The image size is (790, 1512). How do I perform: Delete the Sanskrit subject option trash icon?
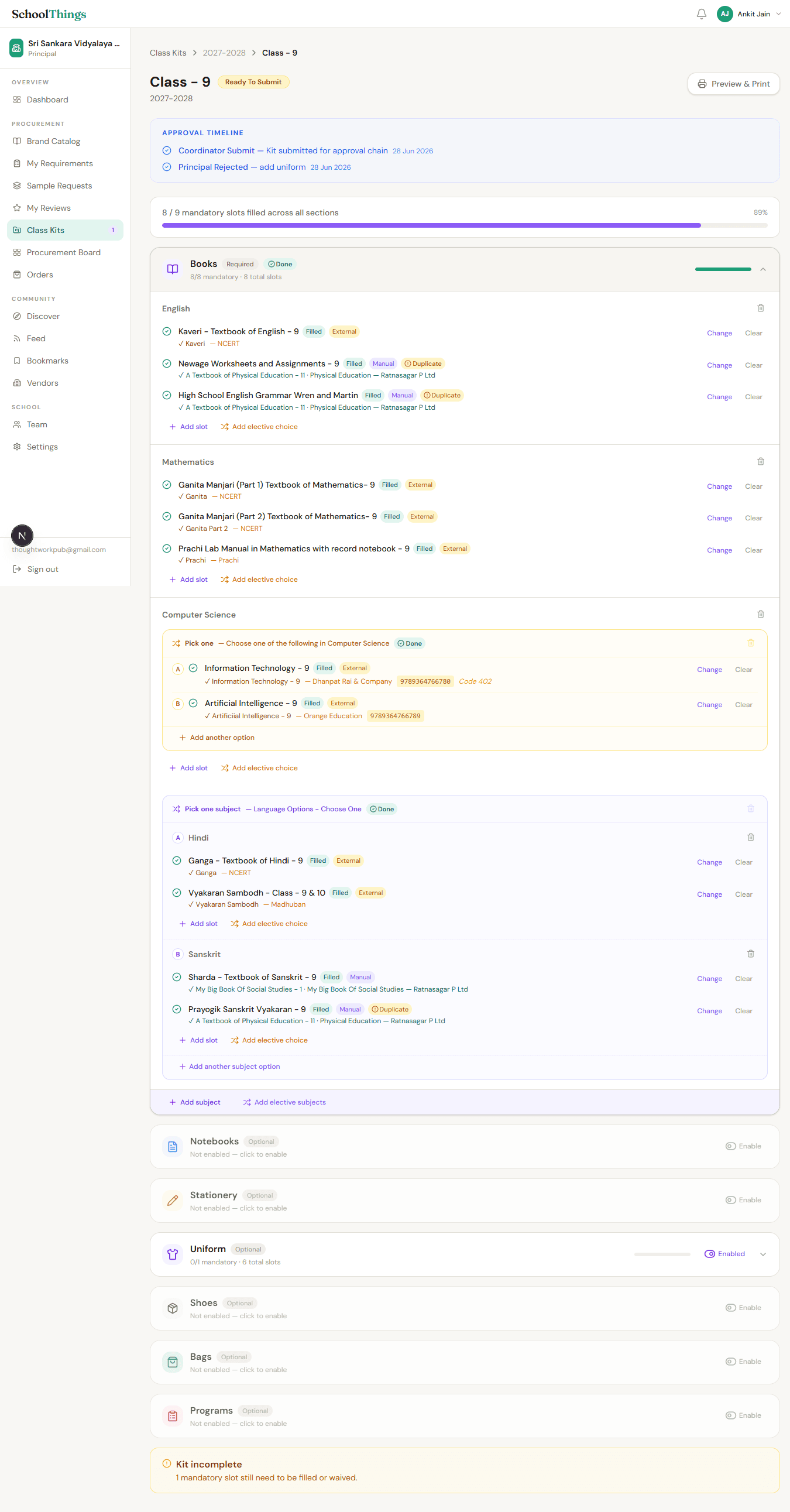pyautogui.click(x=751, y=954)
